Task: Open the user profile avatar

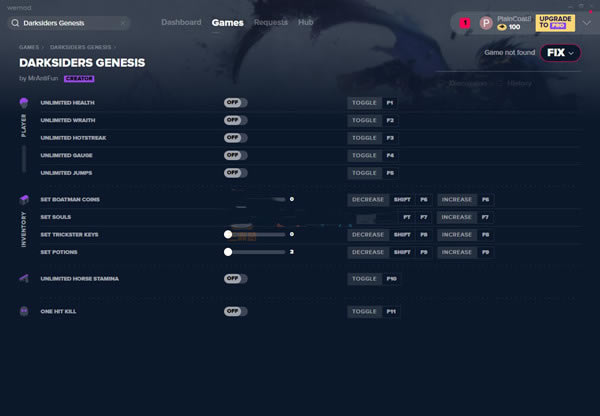Action: [x=486, y=22]
